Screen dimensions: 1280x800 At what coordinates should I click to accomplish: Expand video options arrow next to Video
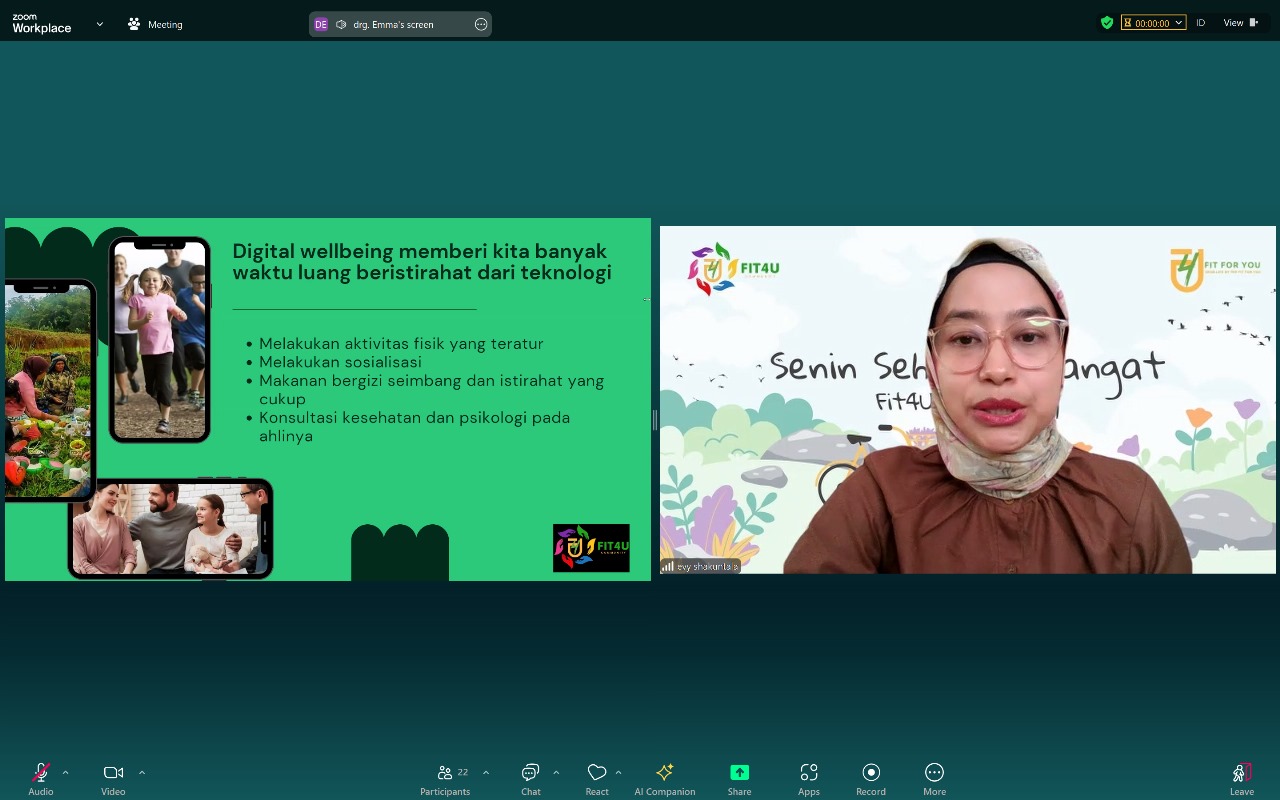click(142, 772)
